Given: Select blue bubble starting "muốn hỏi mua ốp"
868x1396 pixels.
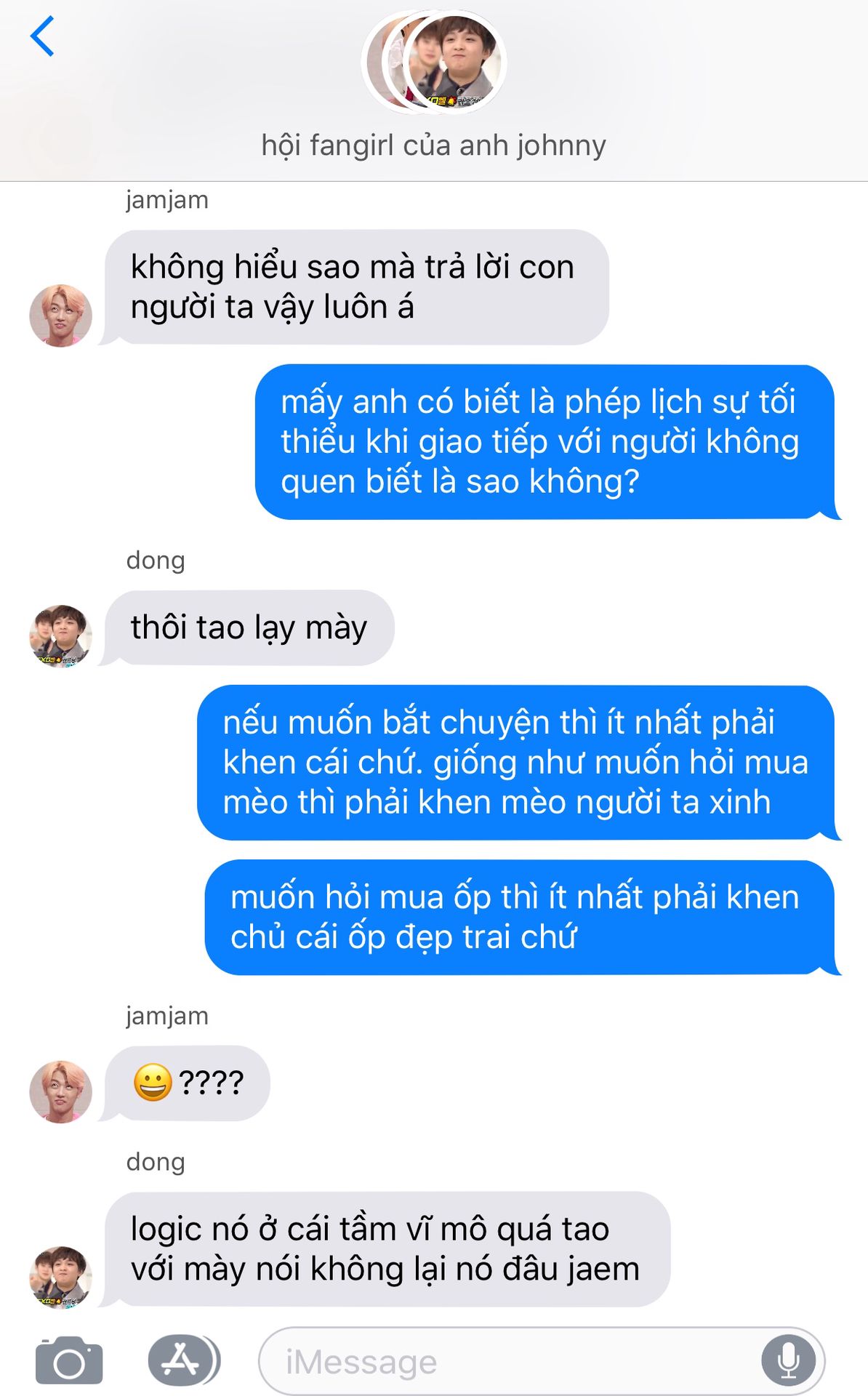Looking at the screenshot, I should pyautogui.click(x=521, y=918).
